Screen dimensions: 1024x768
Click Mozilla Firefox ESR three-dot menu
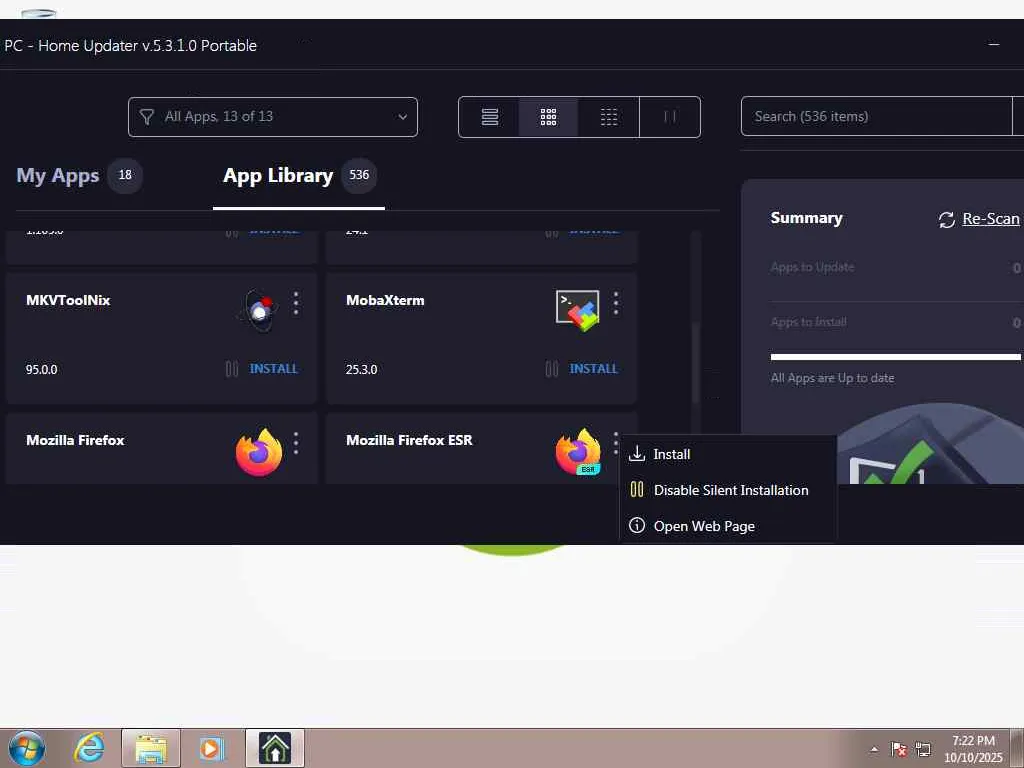615,443
